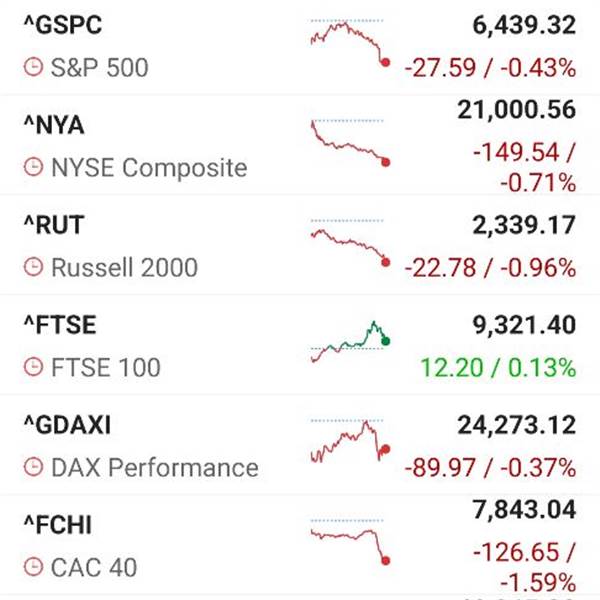The height and width of the screenshot is (600, 600).
Task: Open the CAC 40 index row
Action: coord(300,545)
